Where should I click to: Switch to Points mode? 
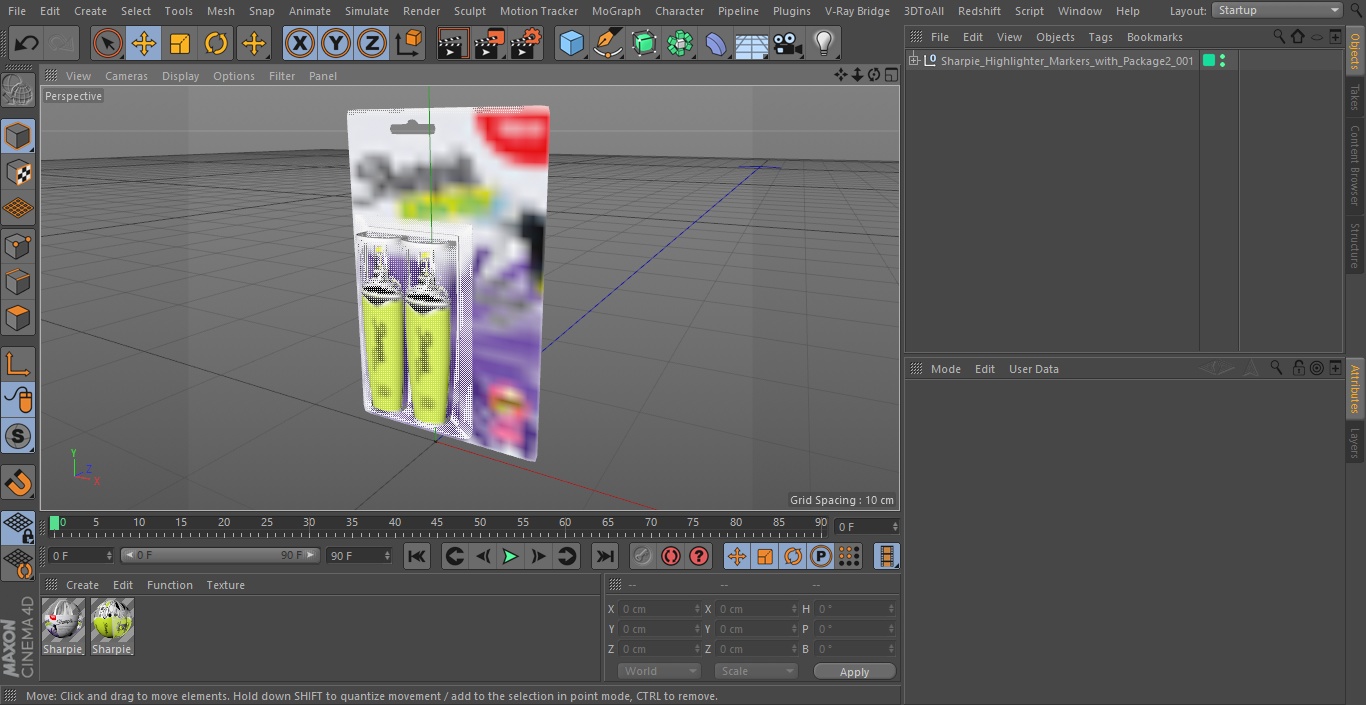click(x=18, y=246)
